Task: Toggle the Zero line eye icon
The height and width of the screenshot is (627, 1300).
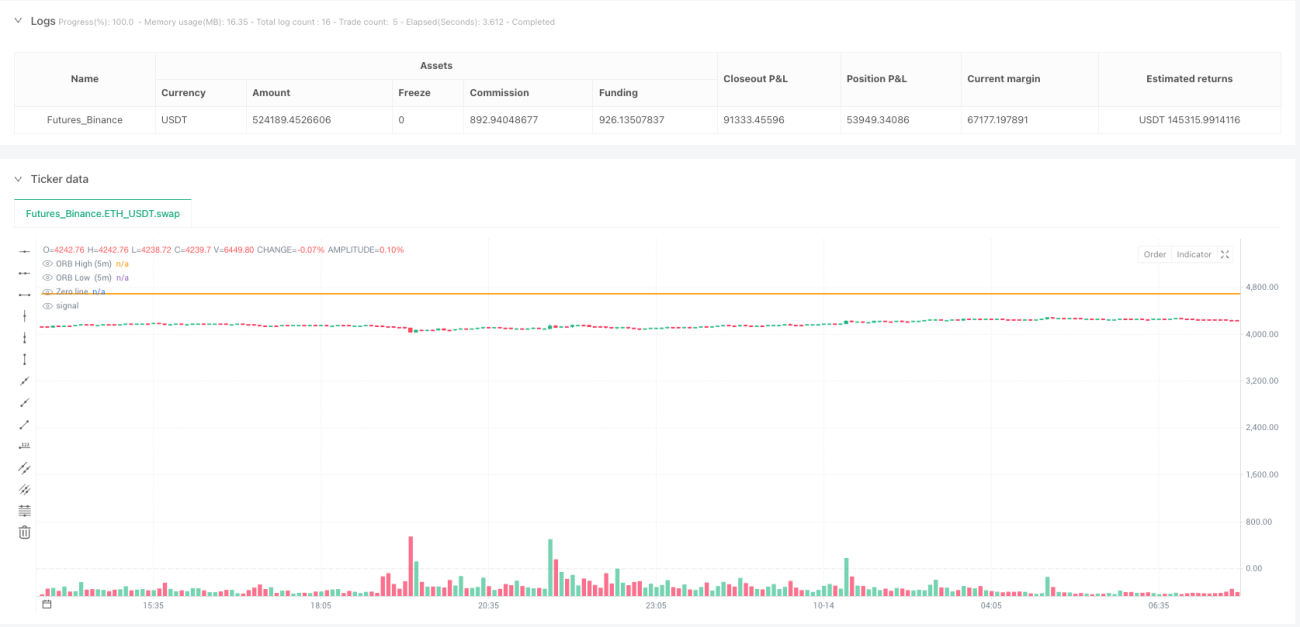Action: (x=48, y=291)
